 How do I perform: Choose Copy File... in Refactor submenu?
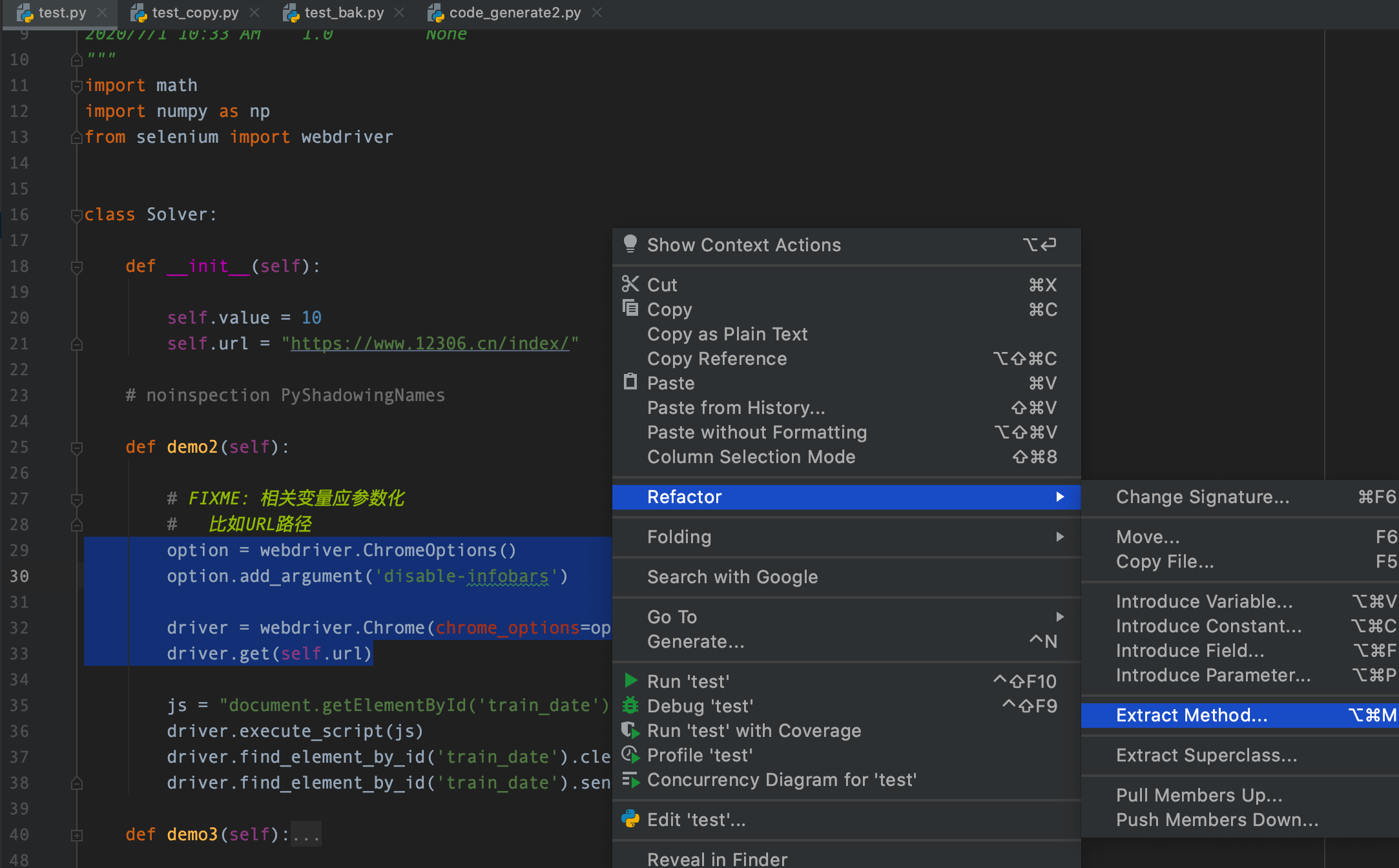point(1239,561)
